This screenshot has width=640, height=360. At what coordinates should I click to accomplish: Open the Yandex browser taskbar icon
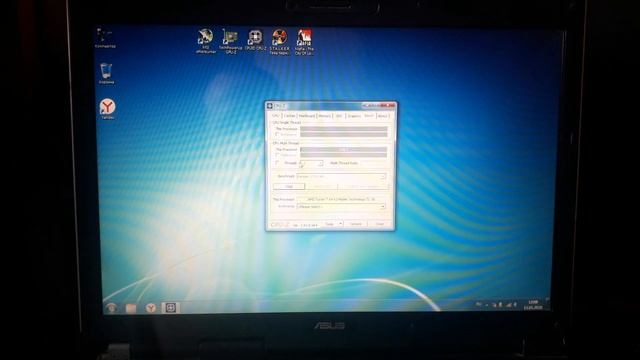[151, 308]
